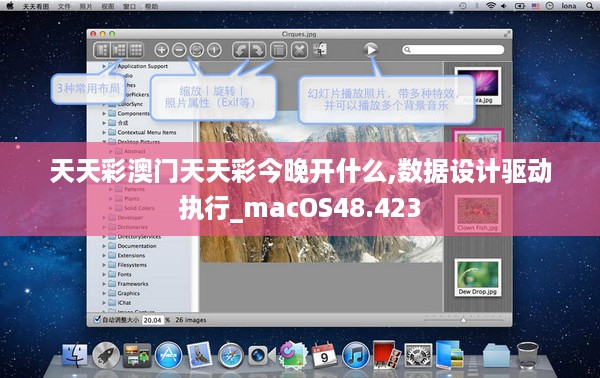Open Launchpad from the Dock

(x=106, y=355)
